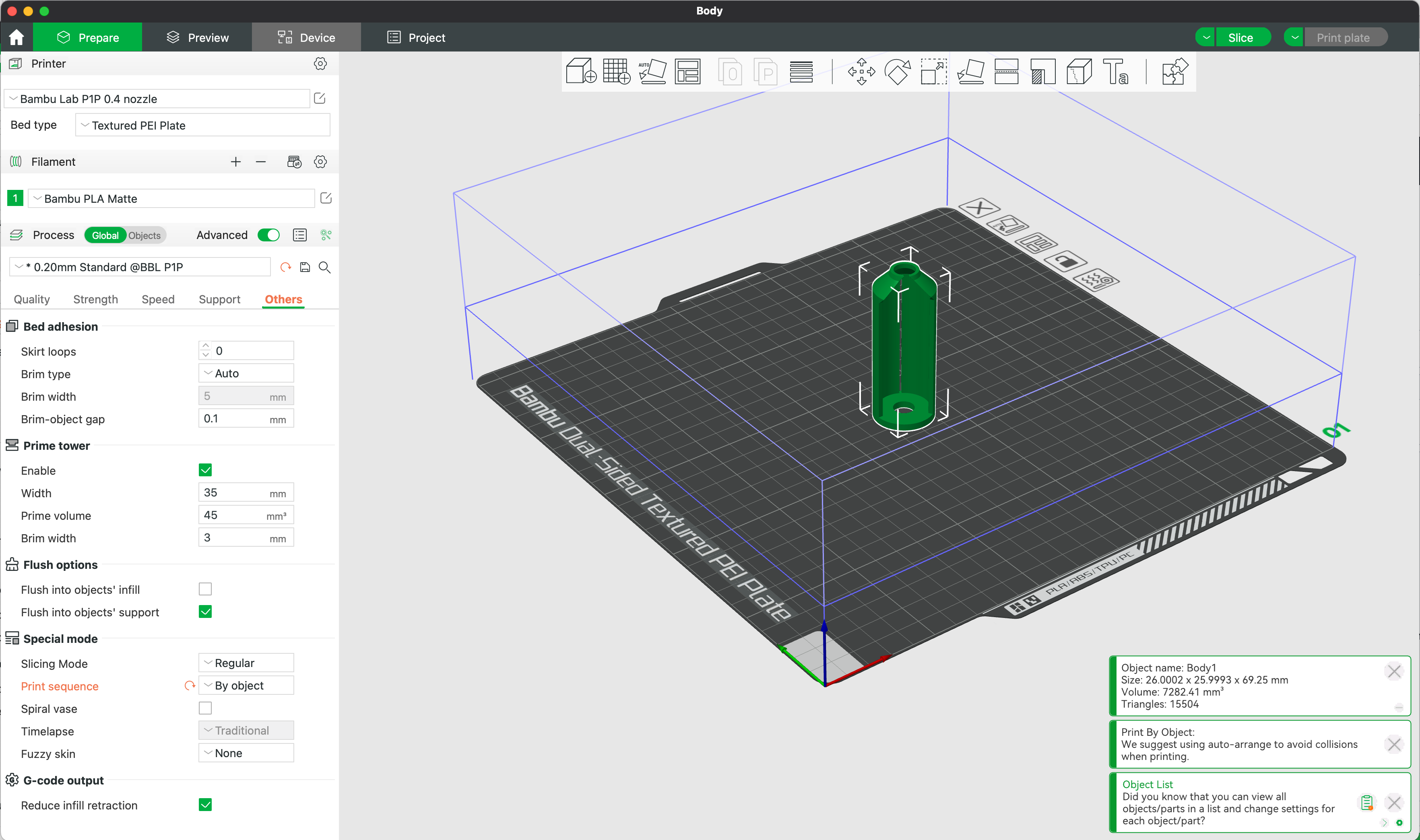Increase Skirt loops with the stepper
This screenshot has height=840, width=1420.
click(206, 346)
